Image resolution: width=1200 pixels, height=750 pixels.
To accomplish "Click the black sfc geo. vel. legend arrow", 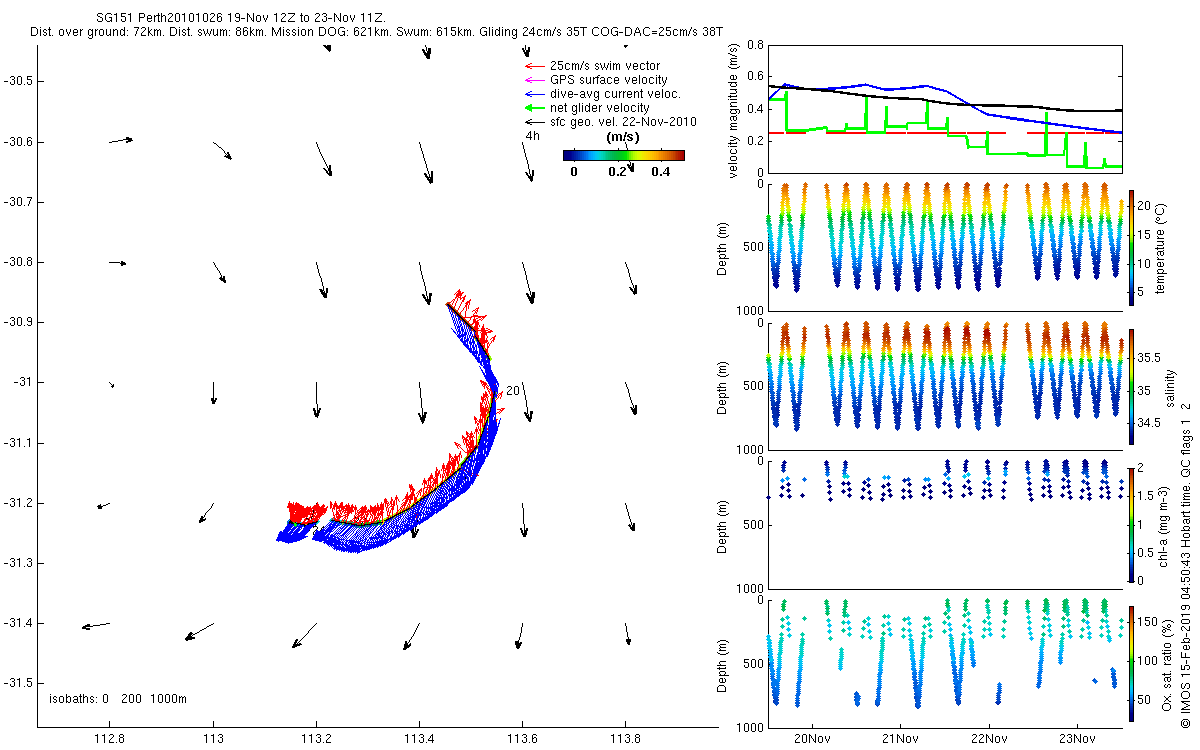I will 533,122.
